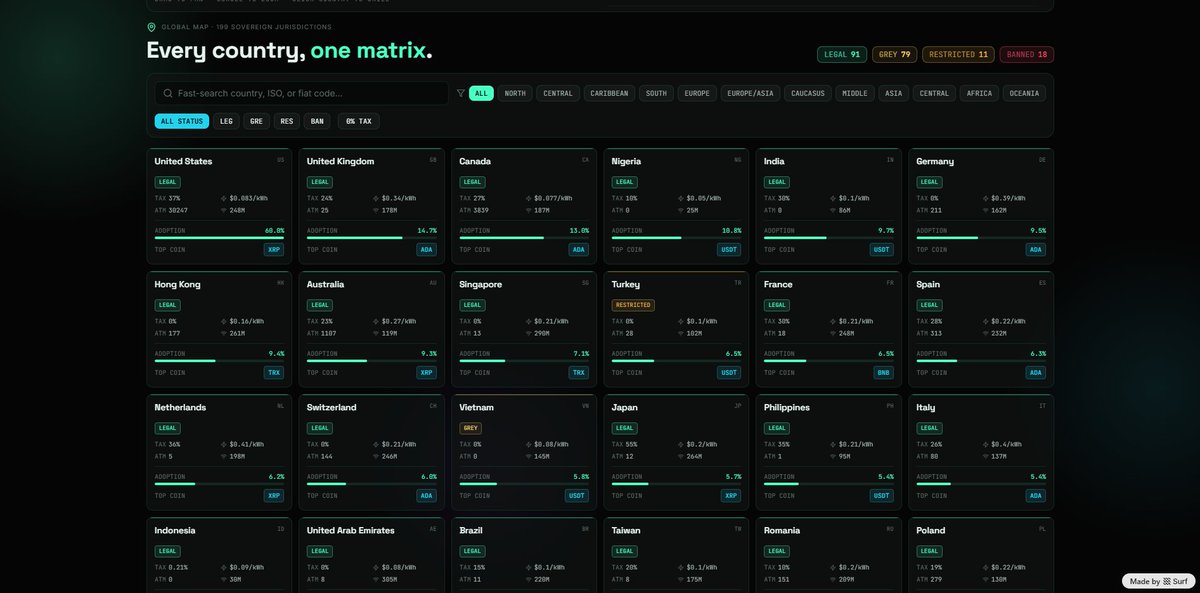Click 'ATM 1107' in Australia card
Image resolution: width=1200 pixels, height=593 pixels.
(324, 333)
